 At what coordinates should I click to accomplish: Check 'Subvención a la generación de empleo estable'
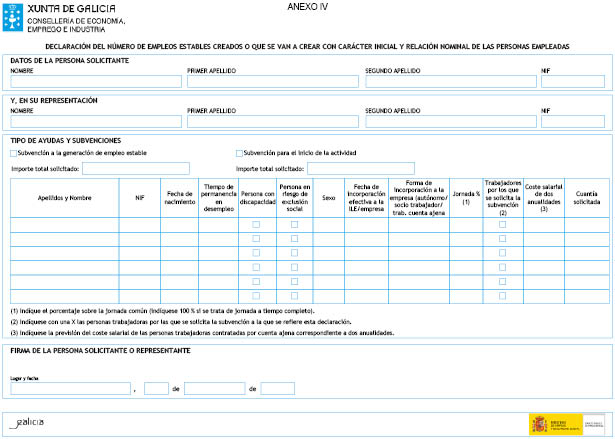point(13,153)
